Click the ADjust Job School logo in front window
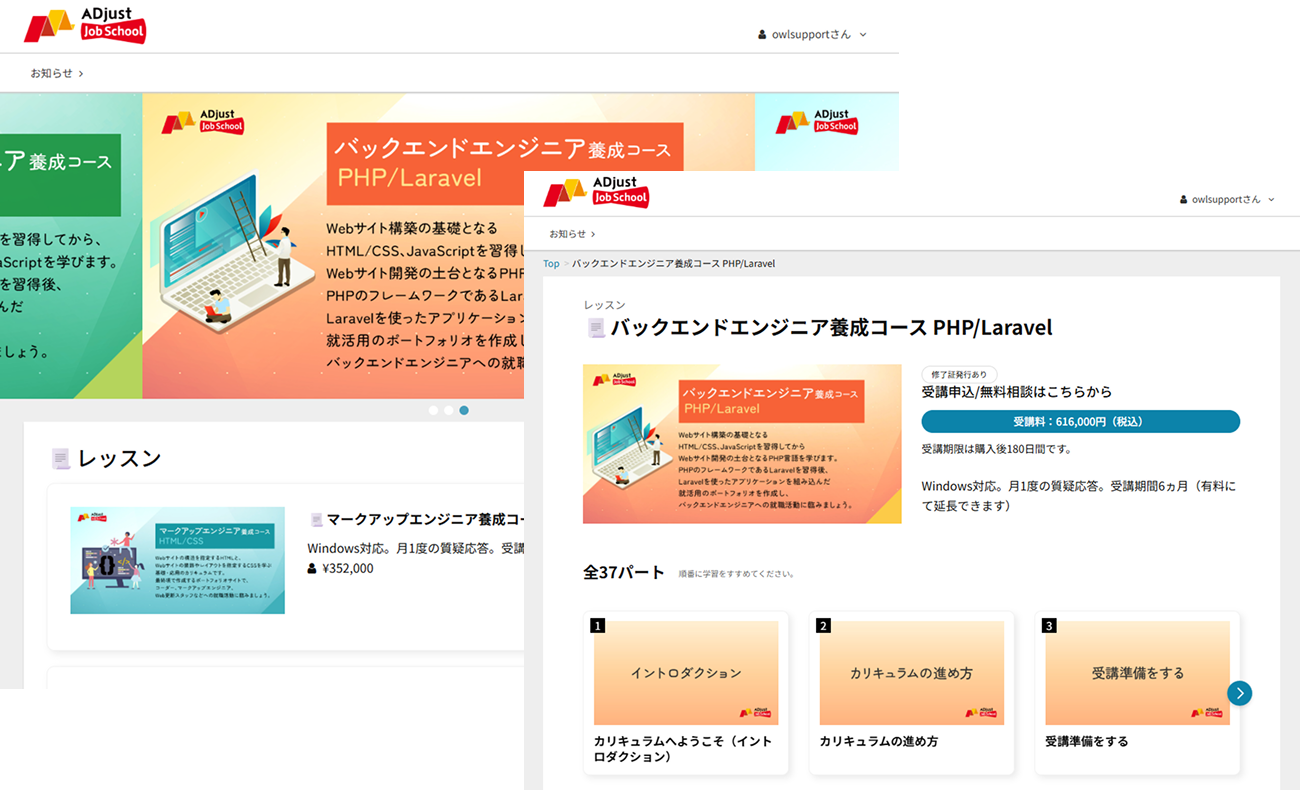Screen dimensions: 1300x790 (x=596, y=192)
